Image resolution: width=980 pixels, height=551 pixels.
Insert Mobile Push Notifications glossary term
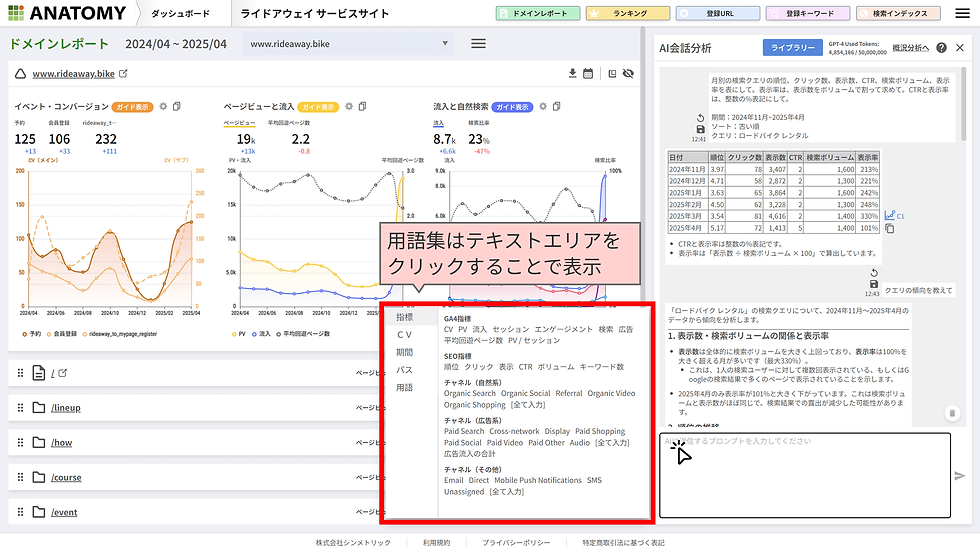pyautogui.click(x=538, y=480)
